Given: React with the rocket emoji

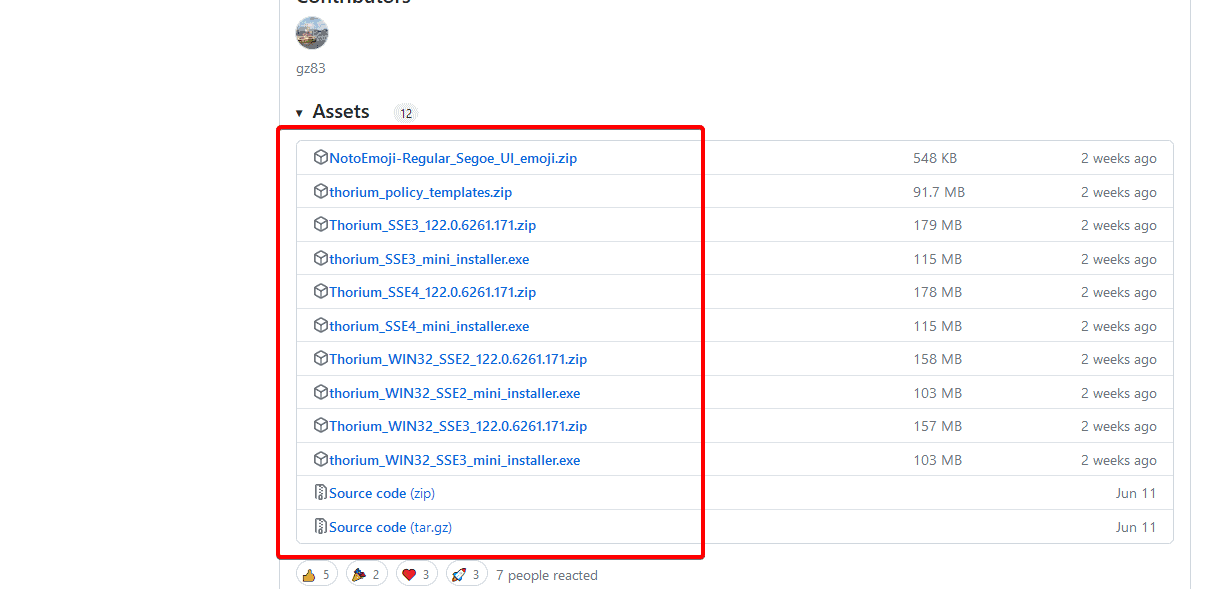Looking at the screenshot, I should (466, 575).
